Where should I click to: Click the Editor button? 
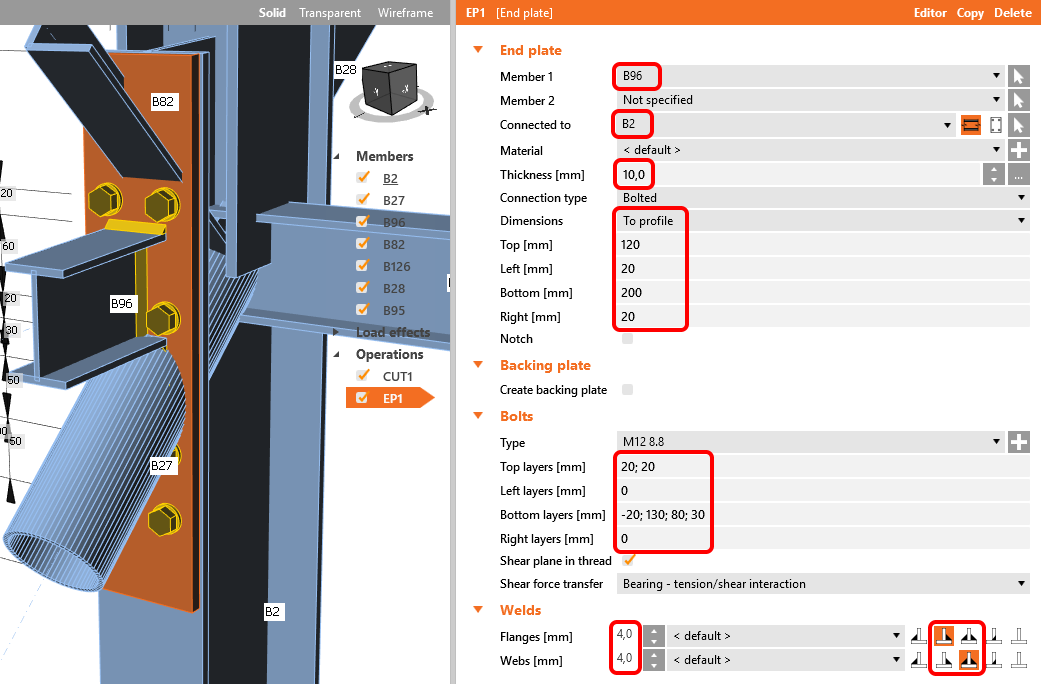pos(929,13)
